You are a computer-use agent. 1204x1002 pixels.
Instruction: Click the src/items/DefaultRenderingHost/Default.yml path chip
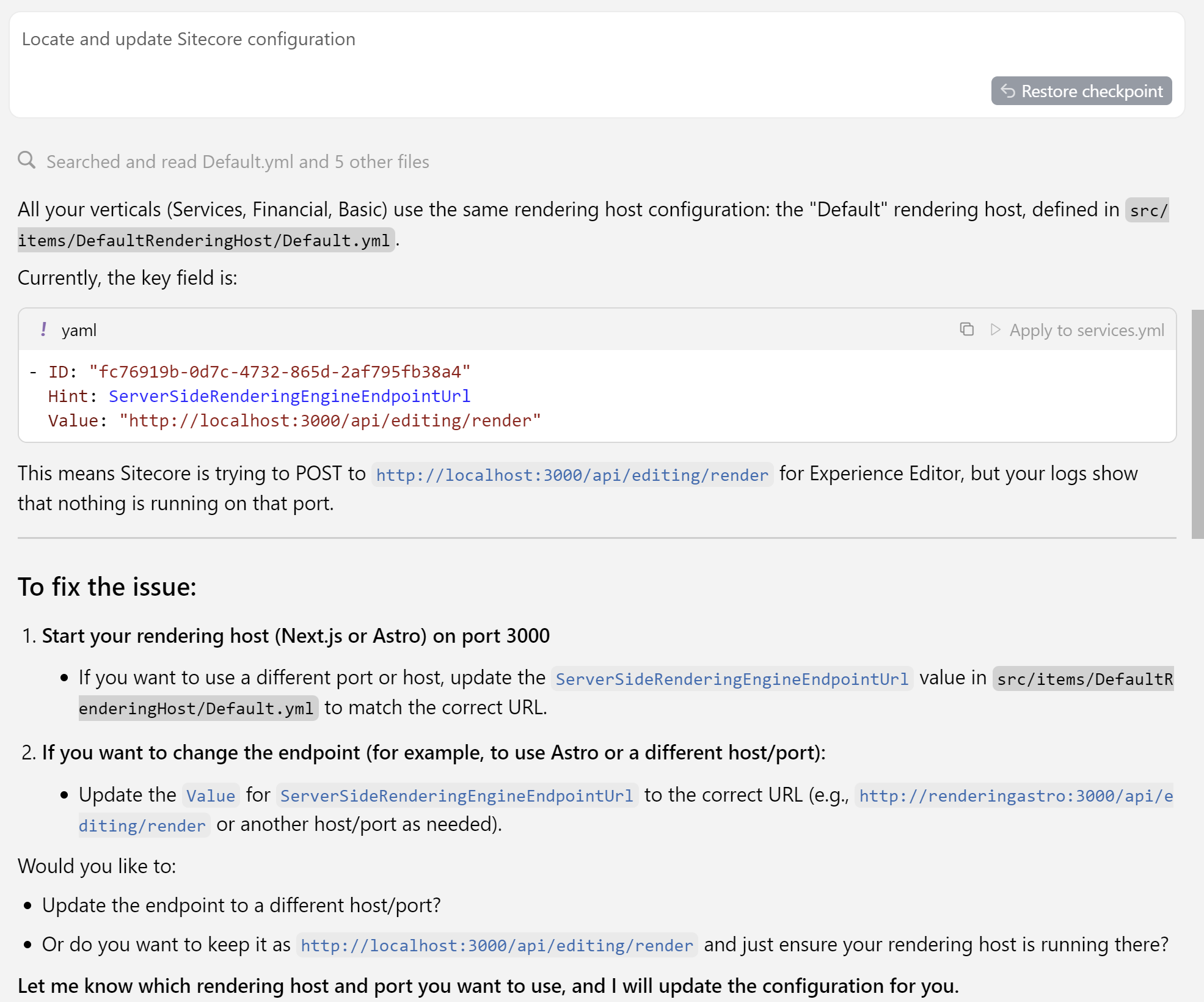[206, 240]
